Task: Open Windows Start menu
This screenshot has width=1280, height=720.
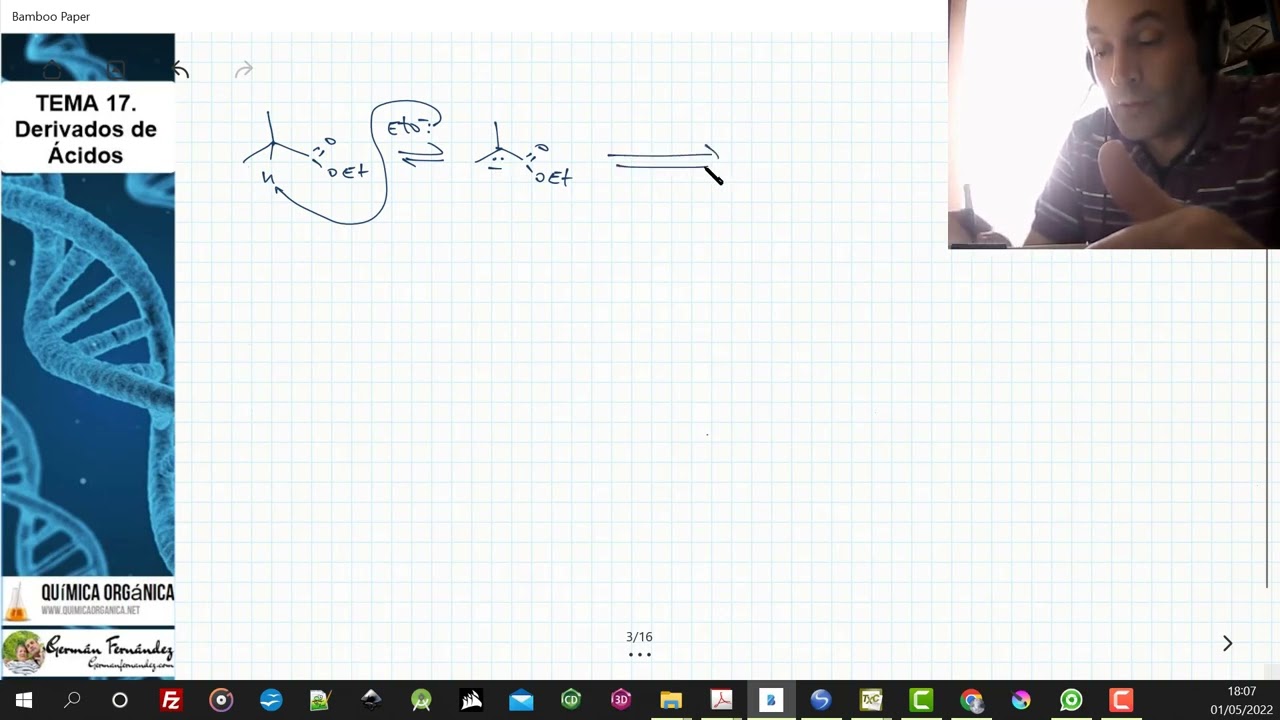Action: coord(24,700)
